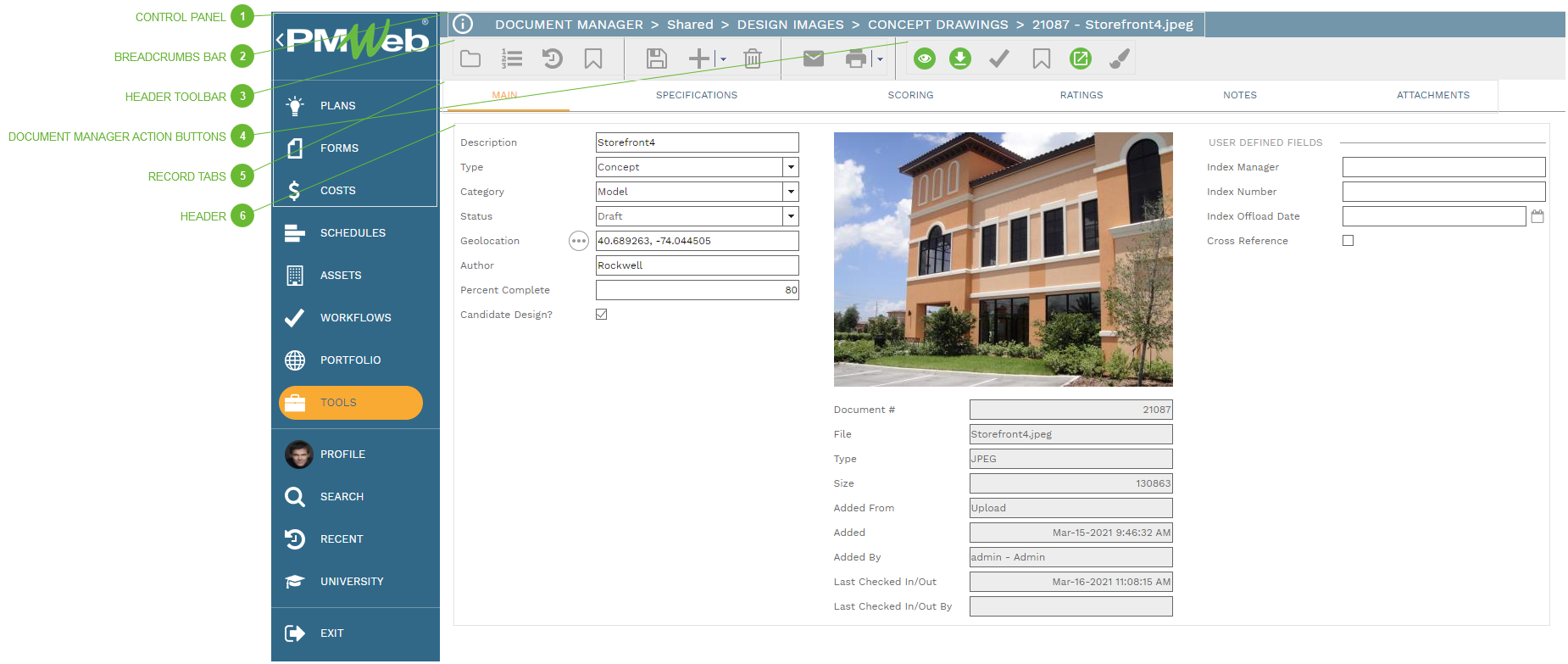Click the trash delete icon

(752, 59)
